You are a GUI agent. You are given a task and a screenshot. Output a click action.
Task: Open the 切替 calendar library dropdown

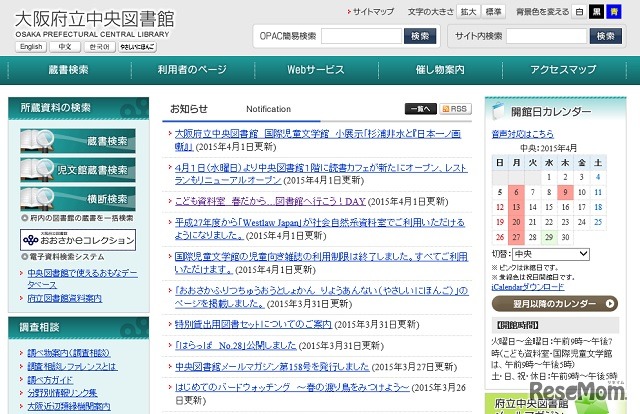click(x=551, y=254)
